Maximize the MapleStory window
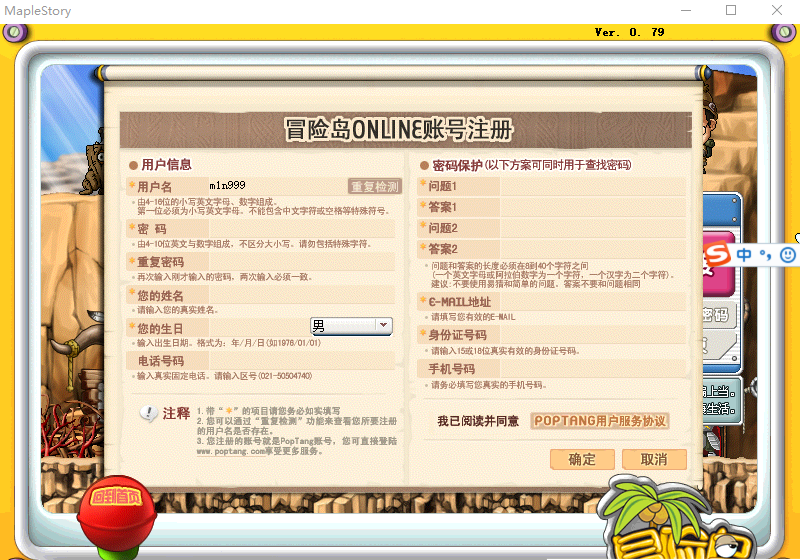800x560 pixels. [x=731, y=10]
